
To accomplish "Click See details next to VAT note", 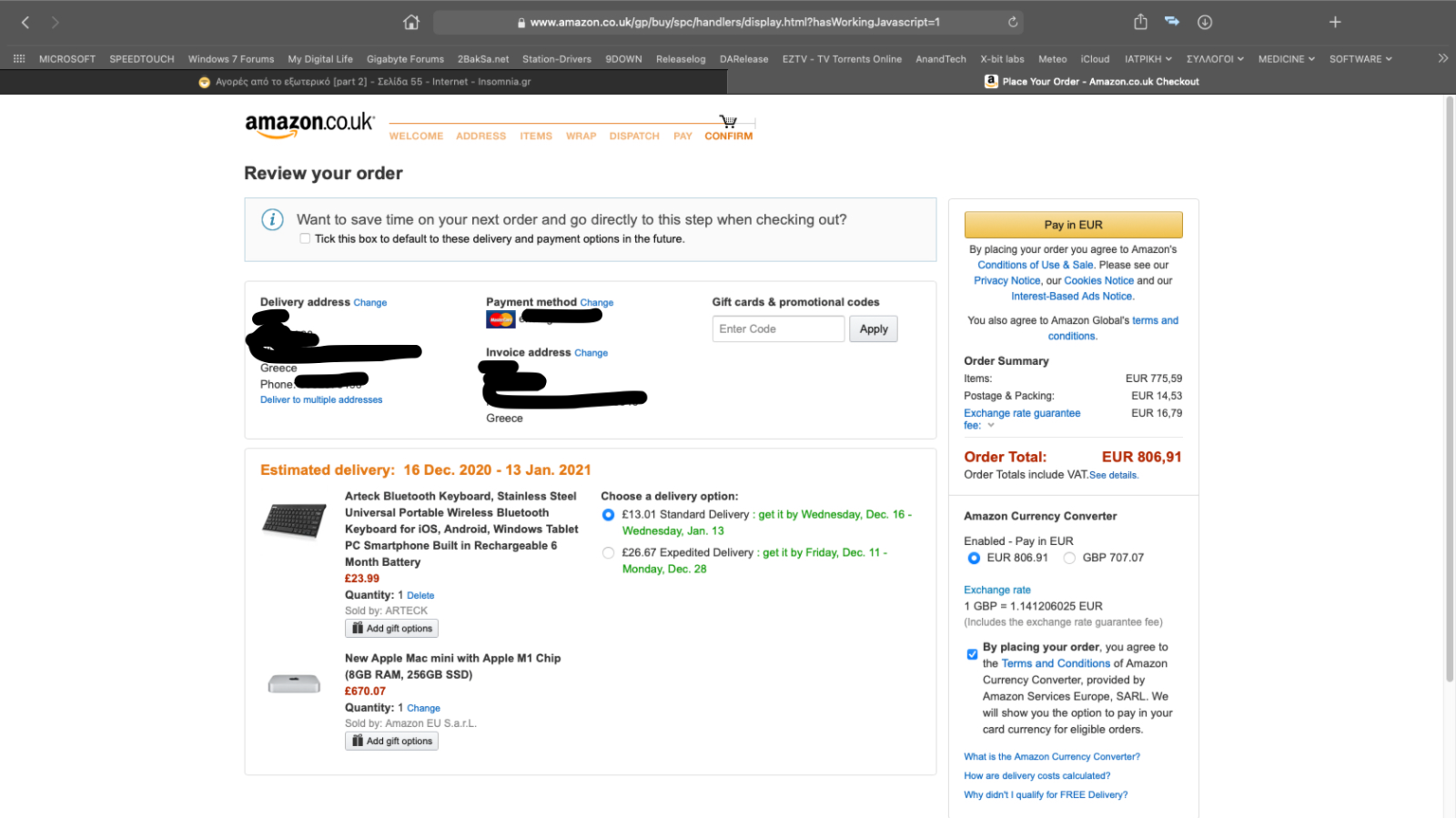I will (x=1113, y=475).
